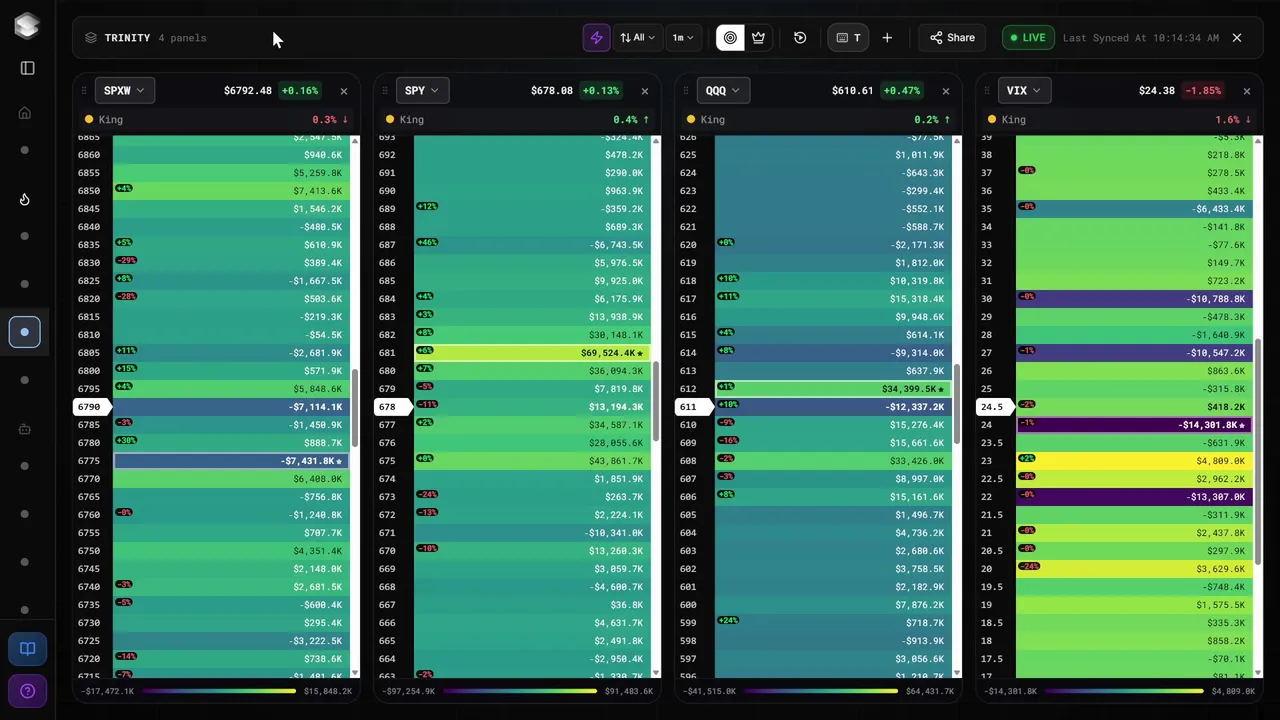Click the King indicator in QQQ panel
This screenshot has width=1280, height=720.
pyautogui.click(x=705, y=119)
